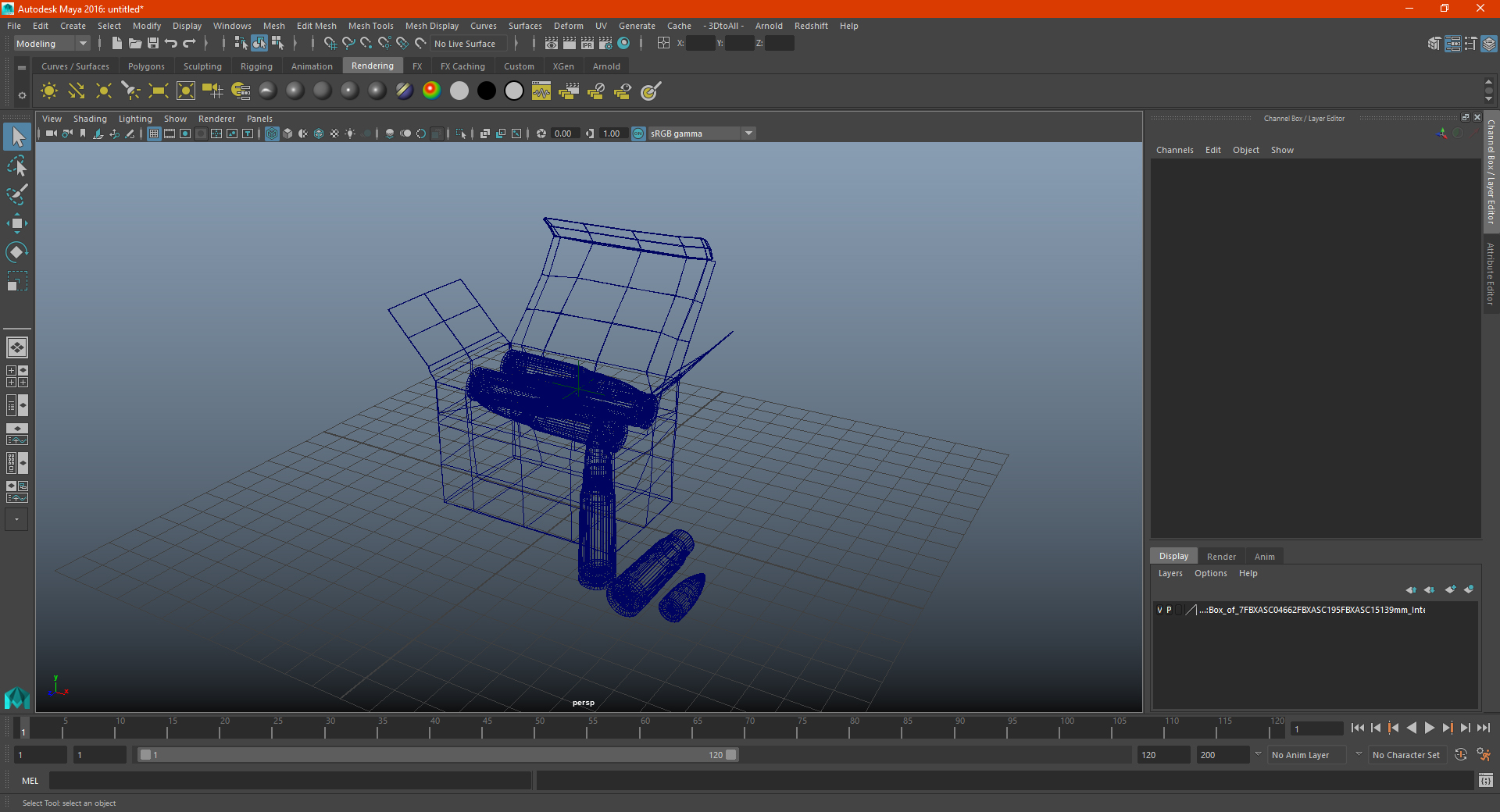Toggle wireframe shading cube in viewport
Screen dimensions: 1500x812
click(x=272, y=134)
